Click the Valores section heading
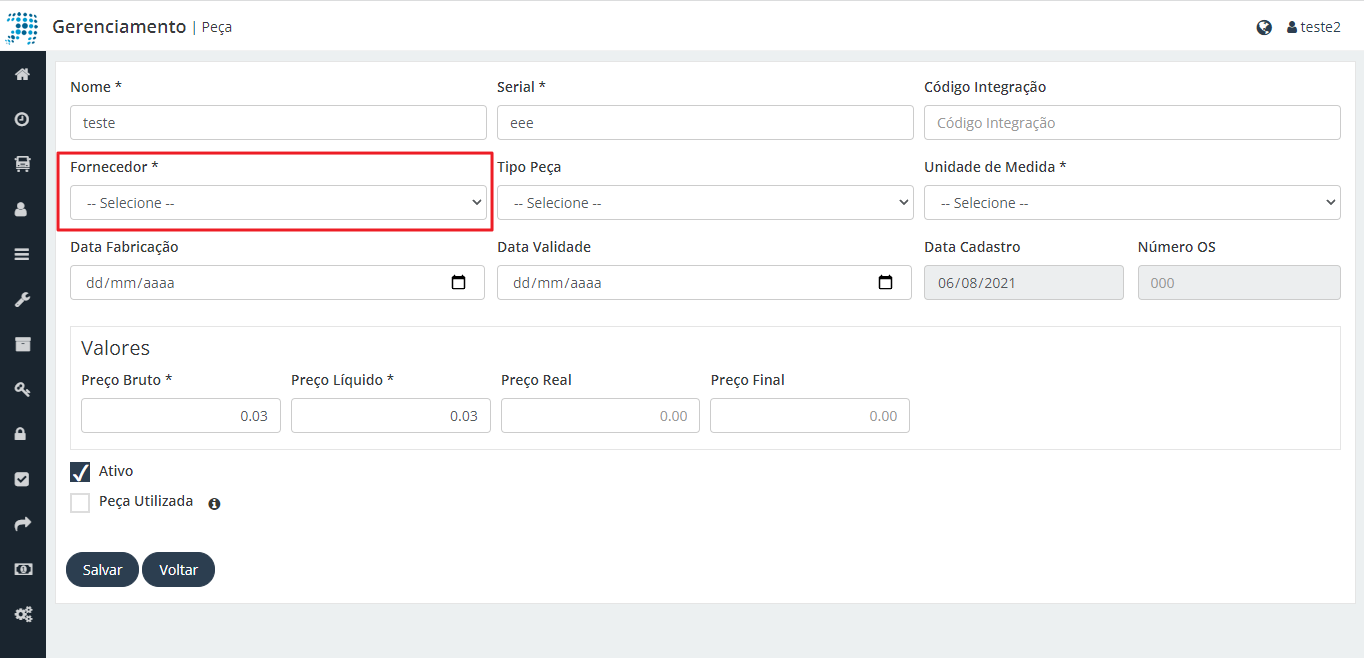The width and height of the screenshot is (1364, 658). tap(115, 348)
